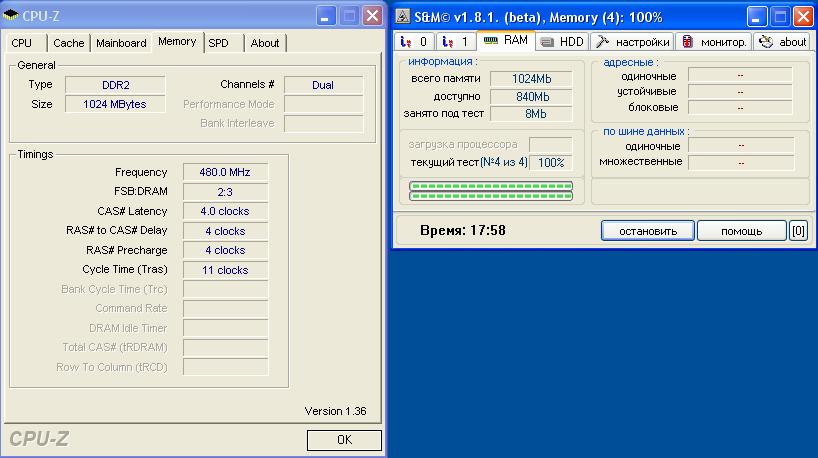The height and width of the screenshot is (458, 818).
Task: Click the Время: 17:58 timer text
Action: click(463, 231)
